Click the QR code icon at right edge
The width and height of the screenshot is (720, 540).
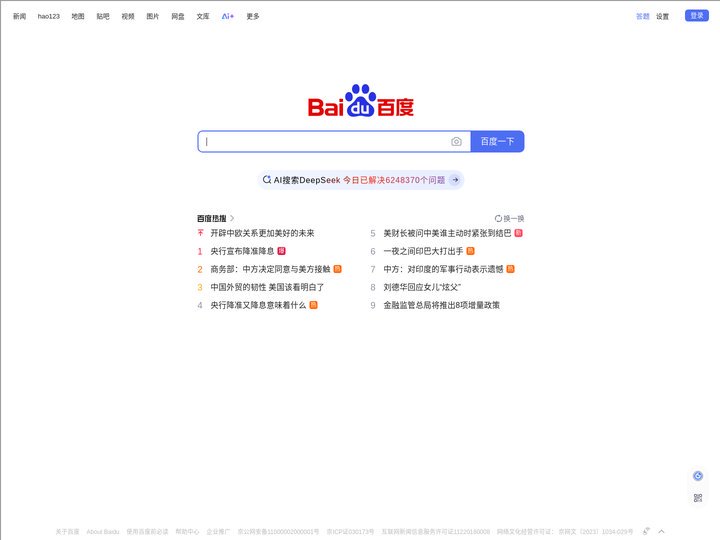(698, 498)
